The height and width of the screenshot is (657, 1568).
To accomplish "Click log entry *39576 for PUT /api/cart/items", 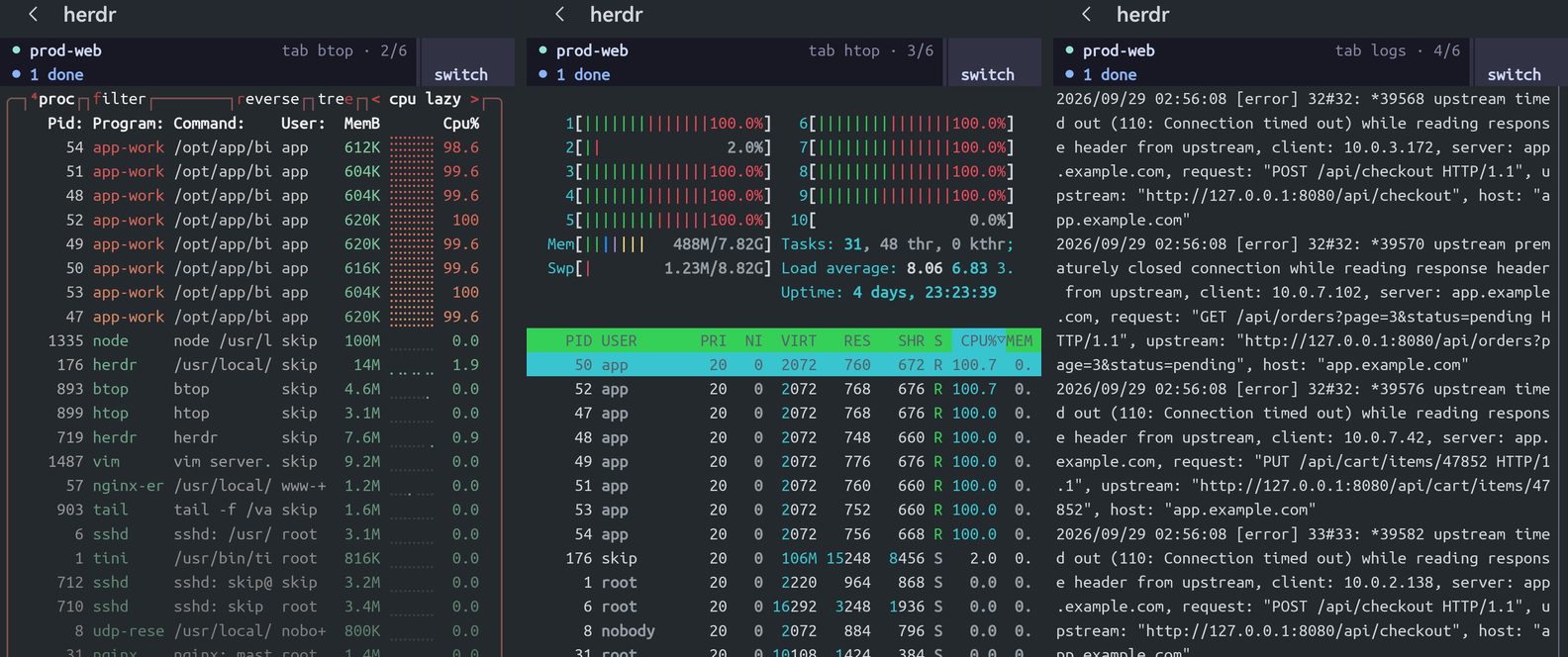I will (x=1304, y=449).
